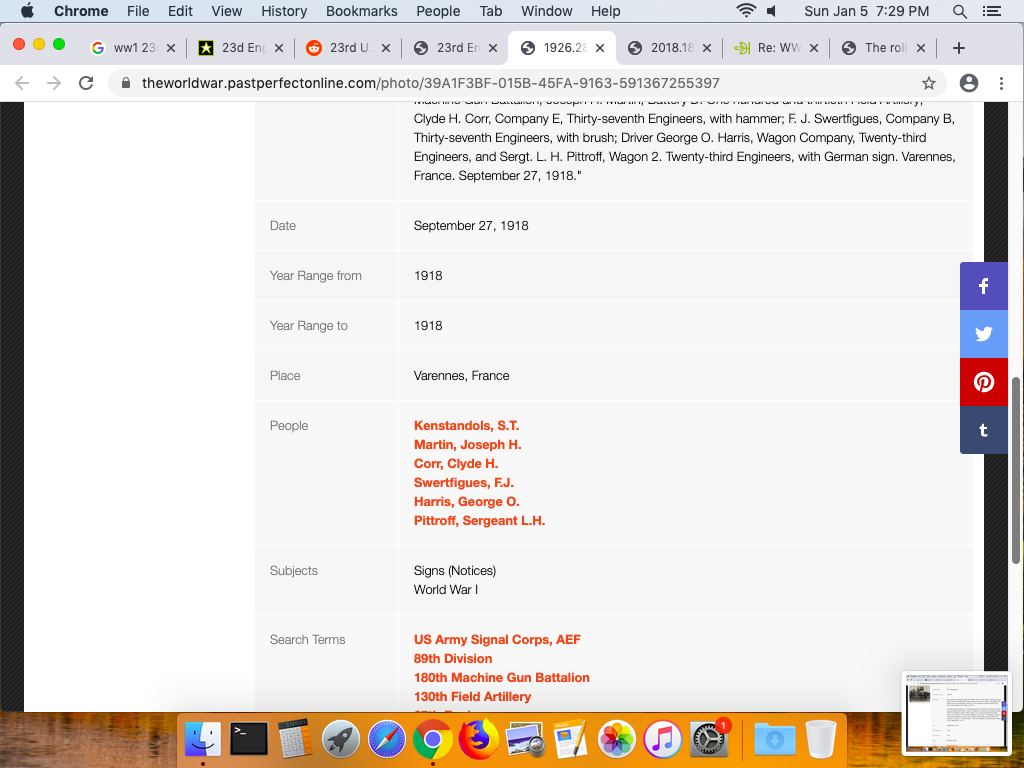Click the Pittroff, Sergeant L.H. link
This screenshot has width=1024, height=768.
[x=479, y=520]
